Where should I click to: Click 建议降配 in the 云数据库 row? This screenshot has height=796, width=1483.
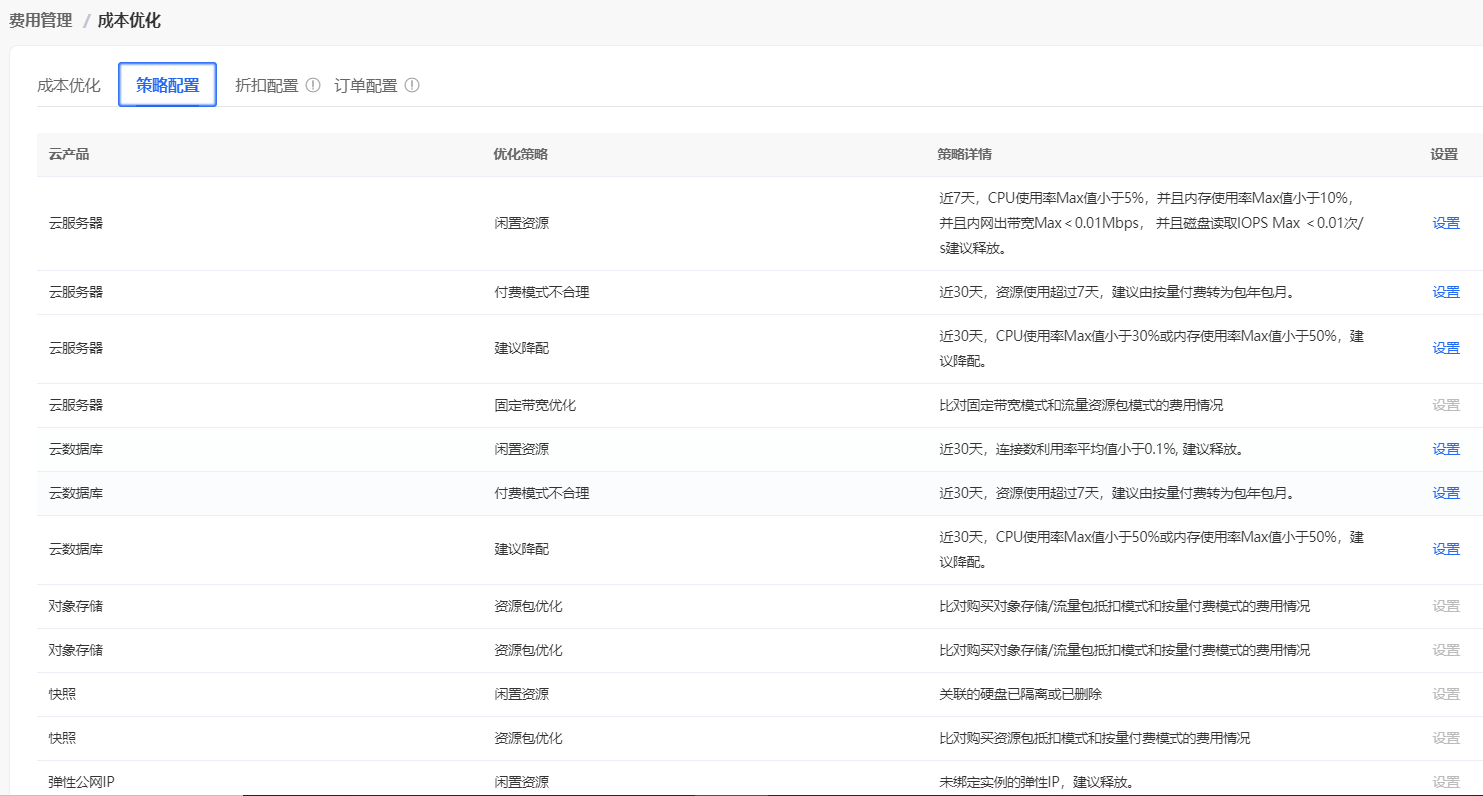521,549
